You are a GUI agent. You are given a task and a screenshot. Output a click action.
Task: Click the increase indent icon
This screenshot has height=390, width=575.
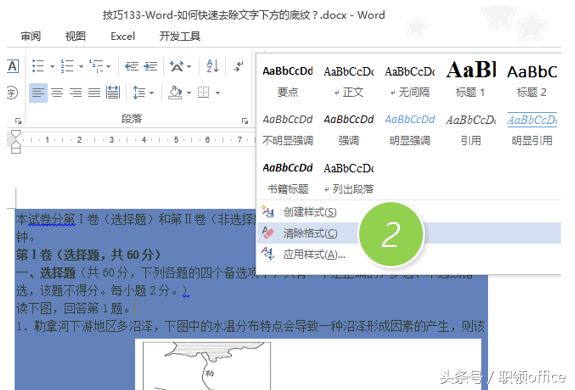150,66
